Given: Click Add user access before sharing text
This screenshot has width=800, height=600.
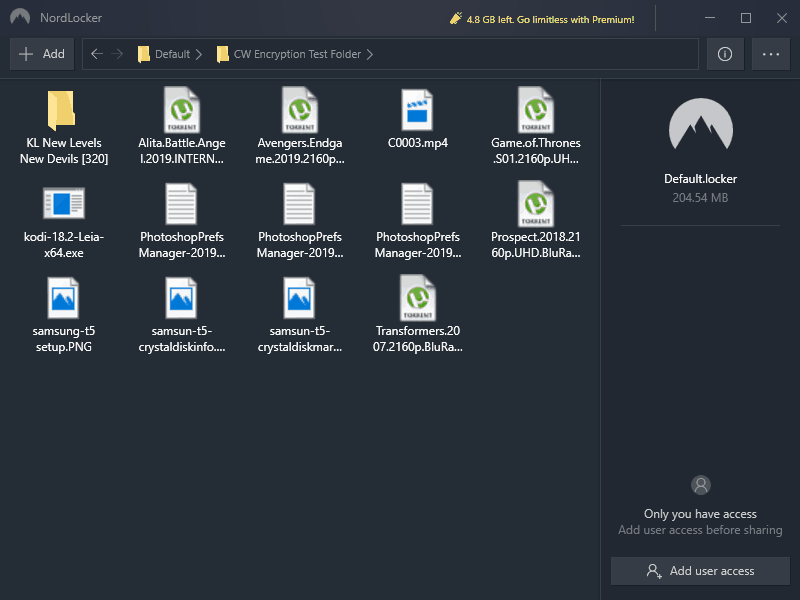Looking at the screenshot, I should [700, 530].
